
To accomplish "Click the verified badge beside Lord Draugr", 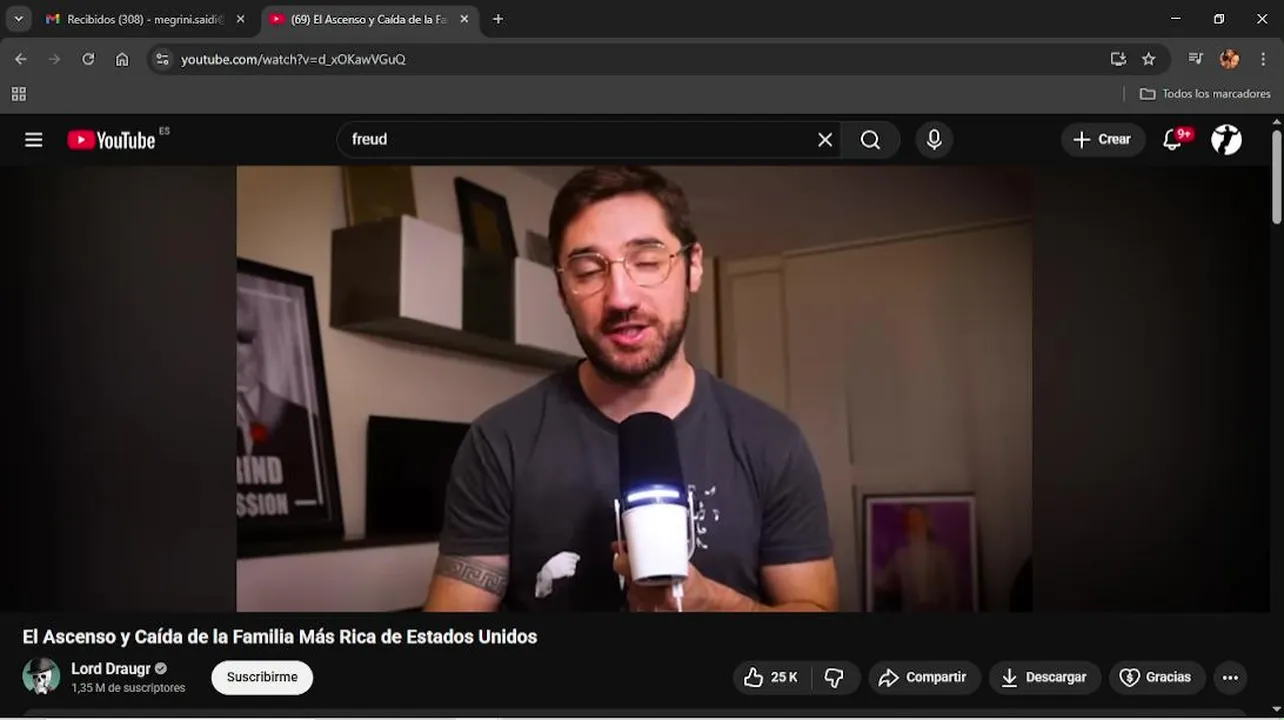I will point(161,669).
